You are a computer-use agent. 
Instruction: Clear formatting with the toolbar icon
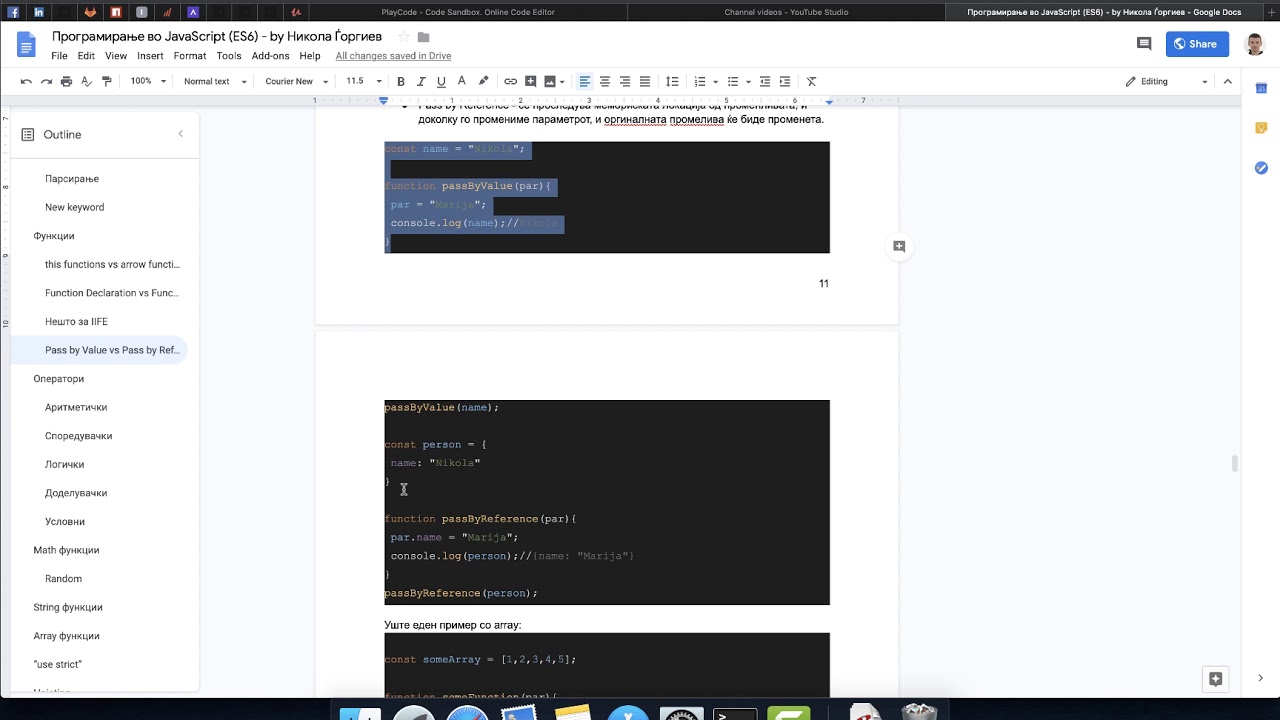pyautogui.click(x=812, y=81)
